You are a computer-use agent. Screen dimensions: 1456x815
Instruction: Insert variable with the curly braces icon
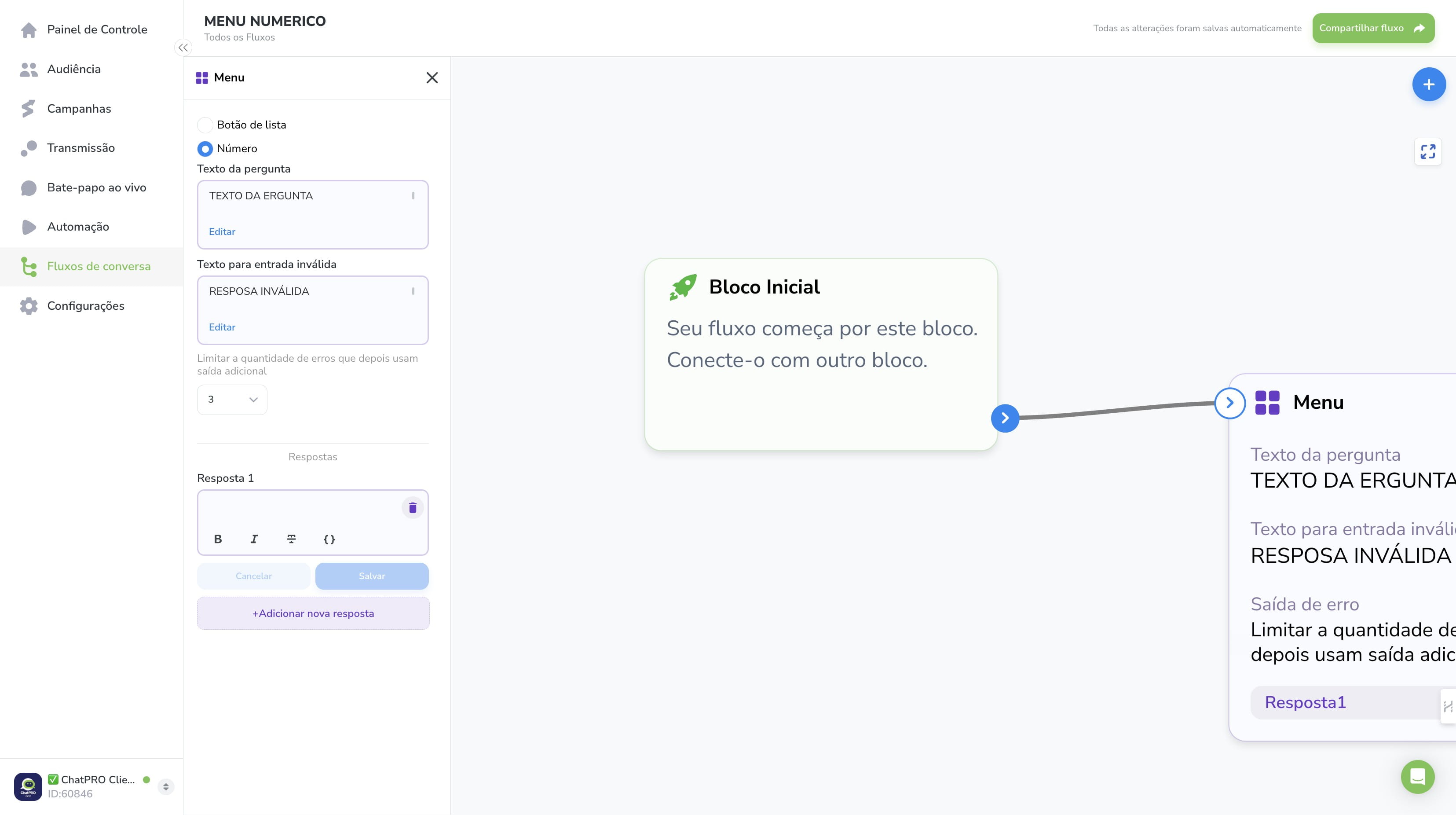[x=329, y=539]
